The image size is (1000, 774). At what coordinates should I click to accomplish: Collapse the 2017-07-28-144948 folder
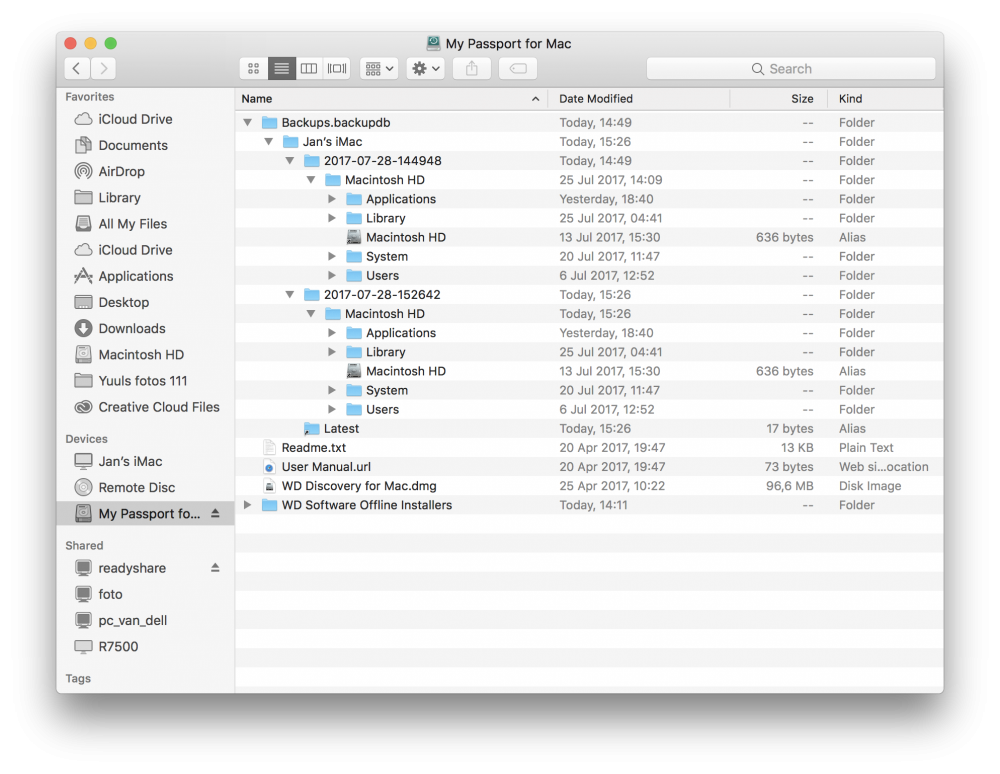[290, 161]
